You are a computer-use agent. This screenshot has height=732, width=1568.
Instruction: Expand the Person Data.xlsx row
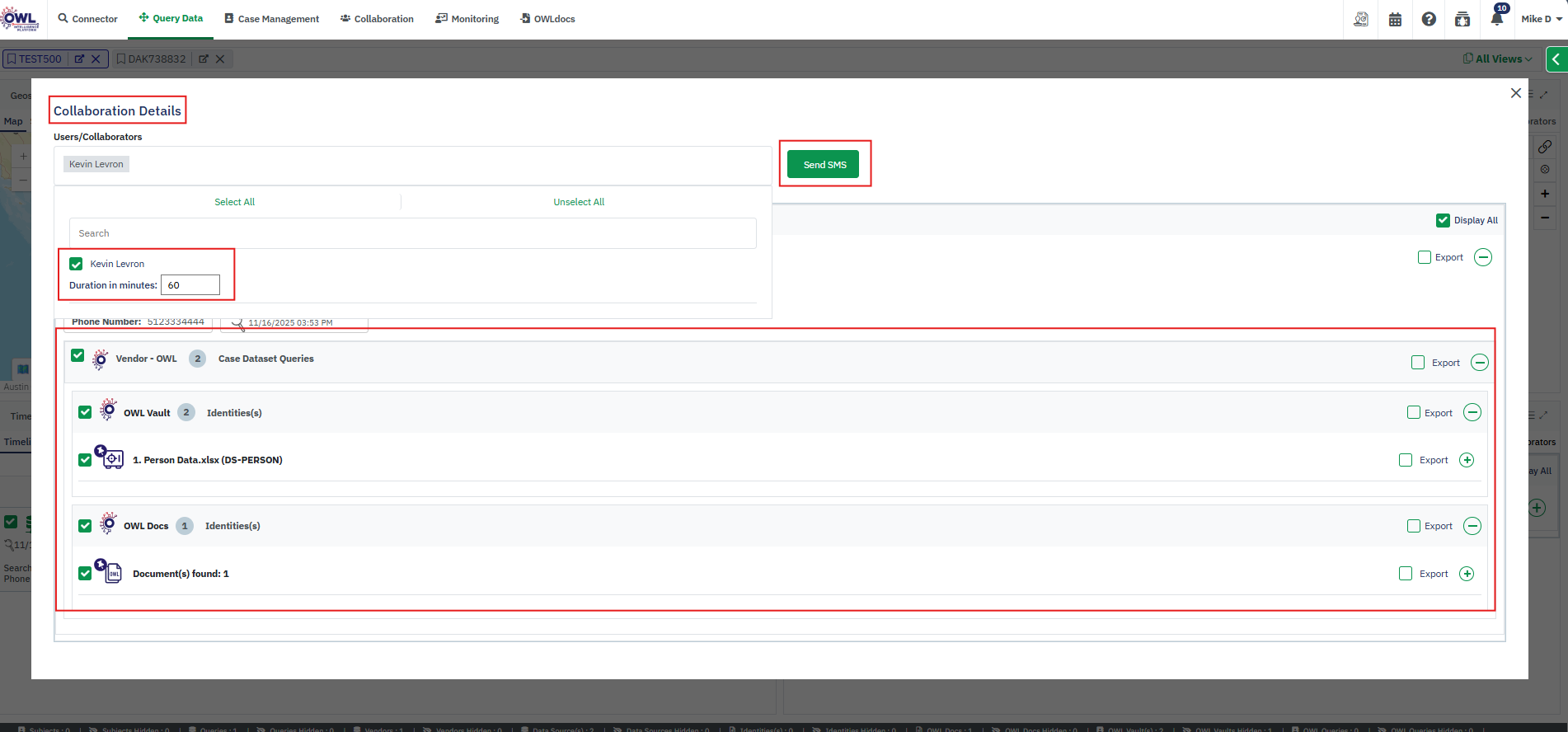tap(1467, 460)
